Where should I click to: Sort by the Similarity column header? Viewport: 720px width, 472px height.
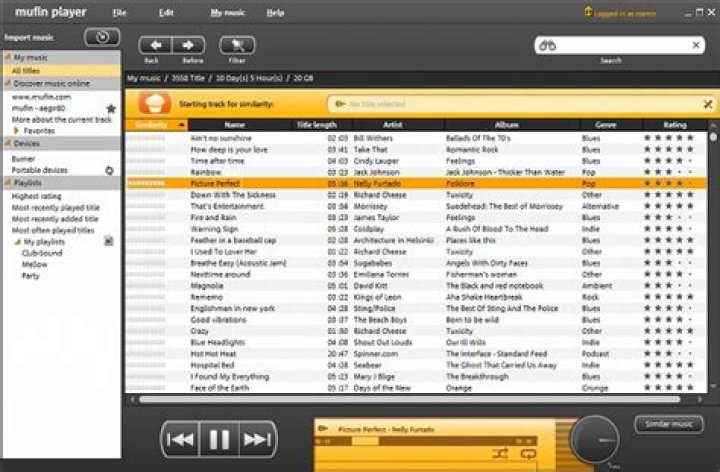156,125
